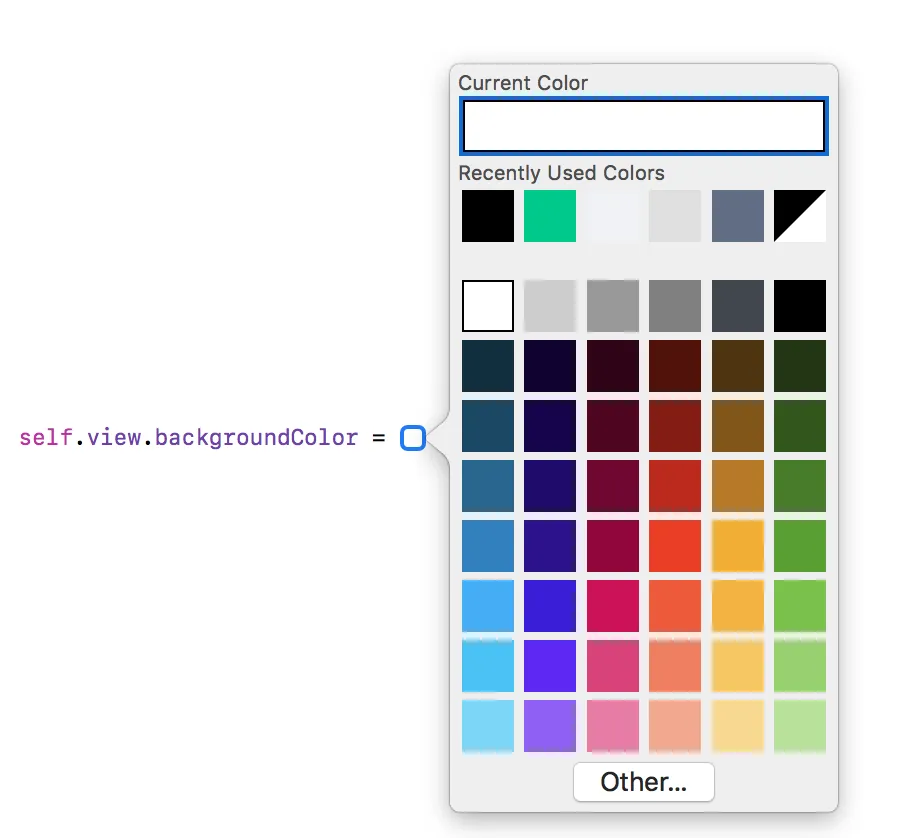
Task: Select the lavender purple swatch in bottom row
Action: tap(550, 726)
